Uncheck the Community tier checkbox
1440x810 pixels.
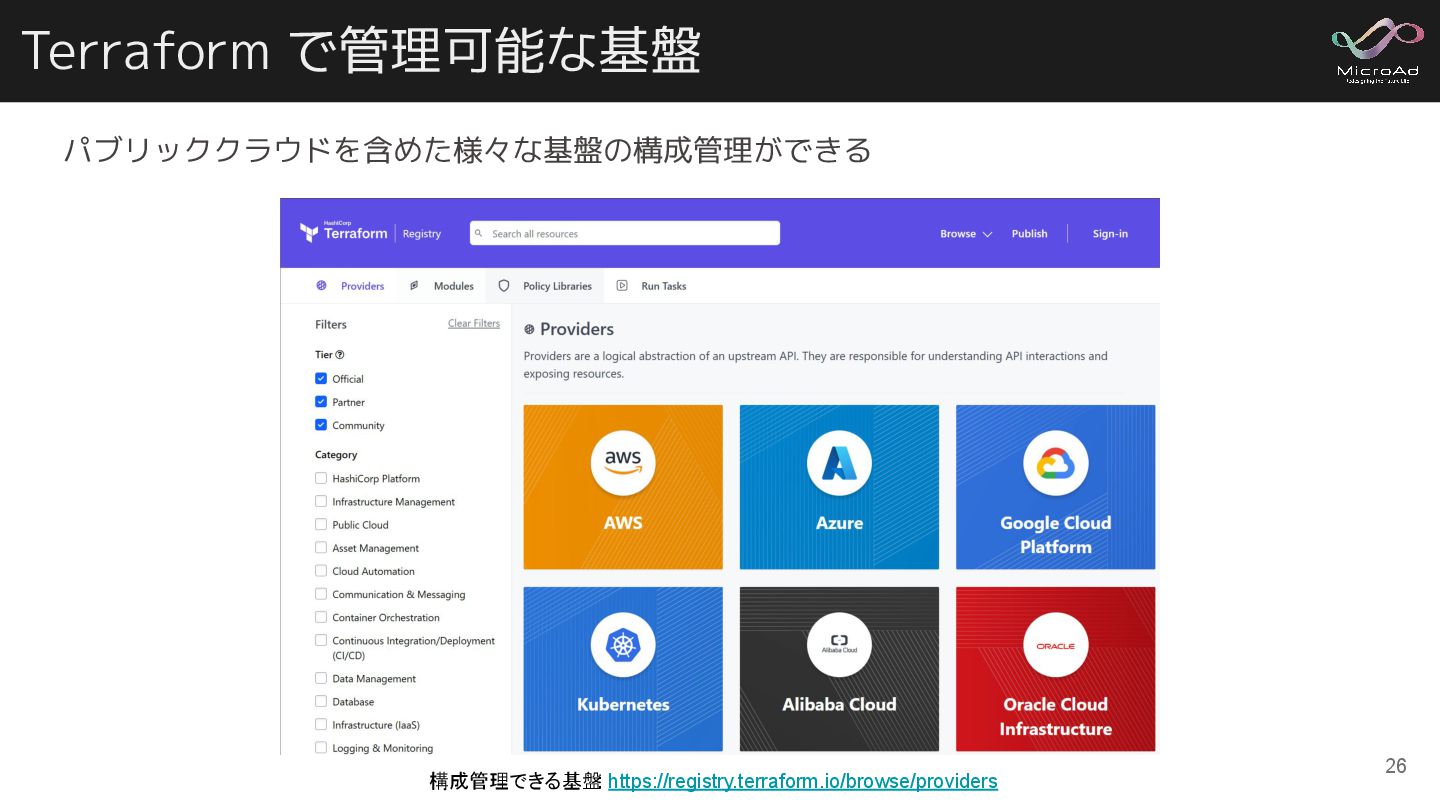(x=321, y=425)
